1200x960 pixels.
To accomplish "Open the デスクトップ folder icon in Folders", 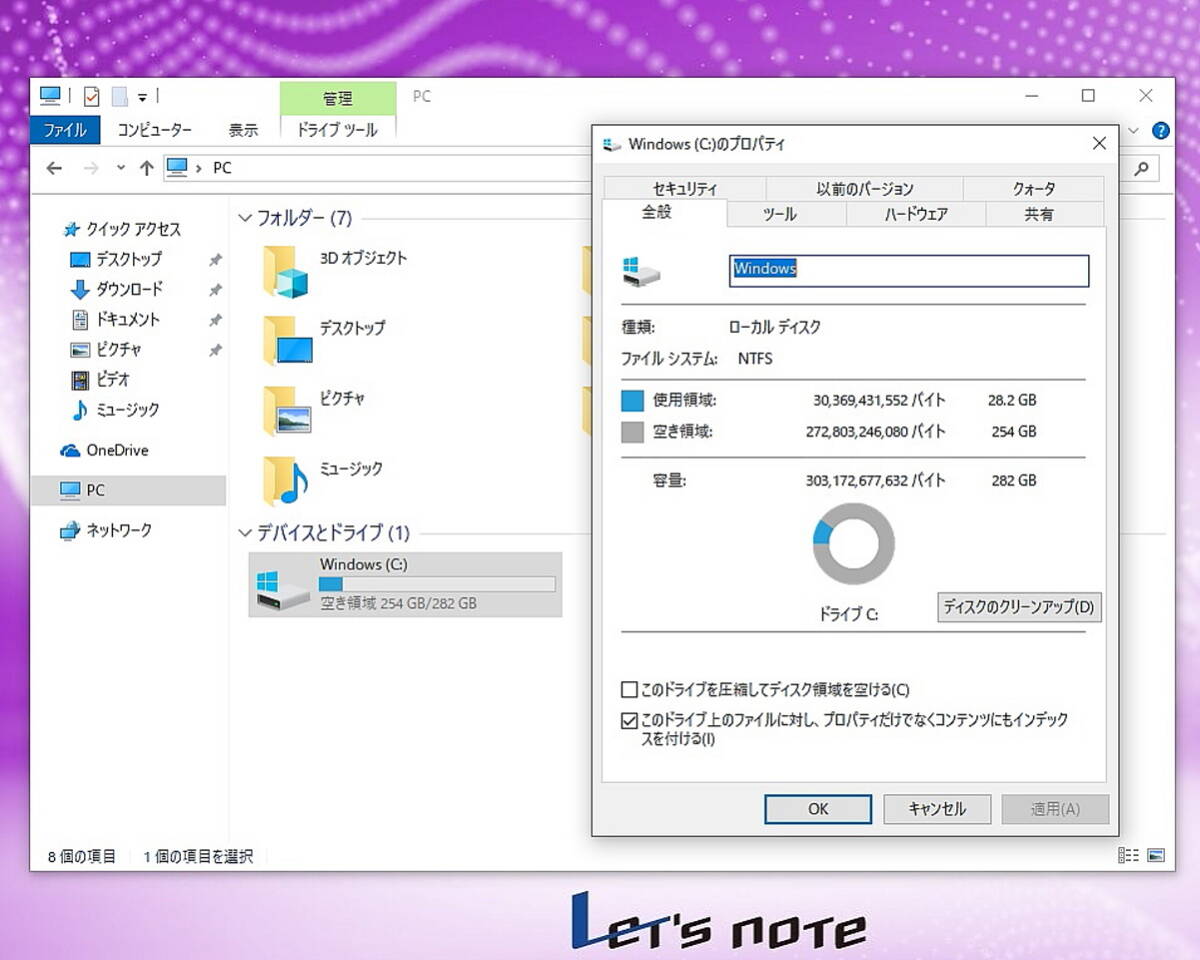I will [287, 342].
